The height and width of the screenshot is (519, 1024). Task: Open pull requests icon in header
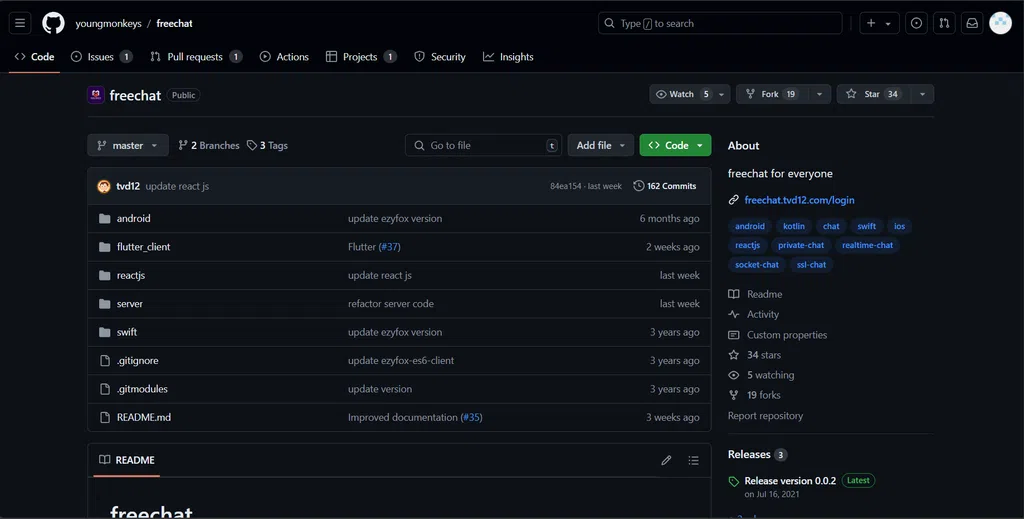[944, 24]
